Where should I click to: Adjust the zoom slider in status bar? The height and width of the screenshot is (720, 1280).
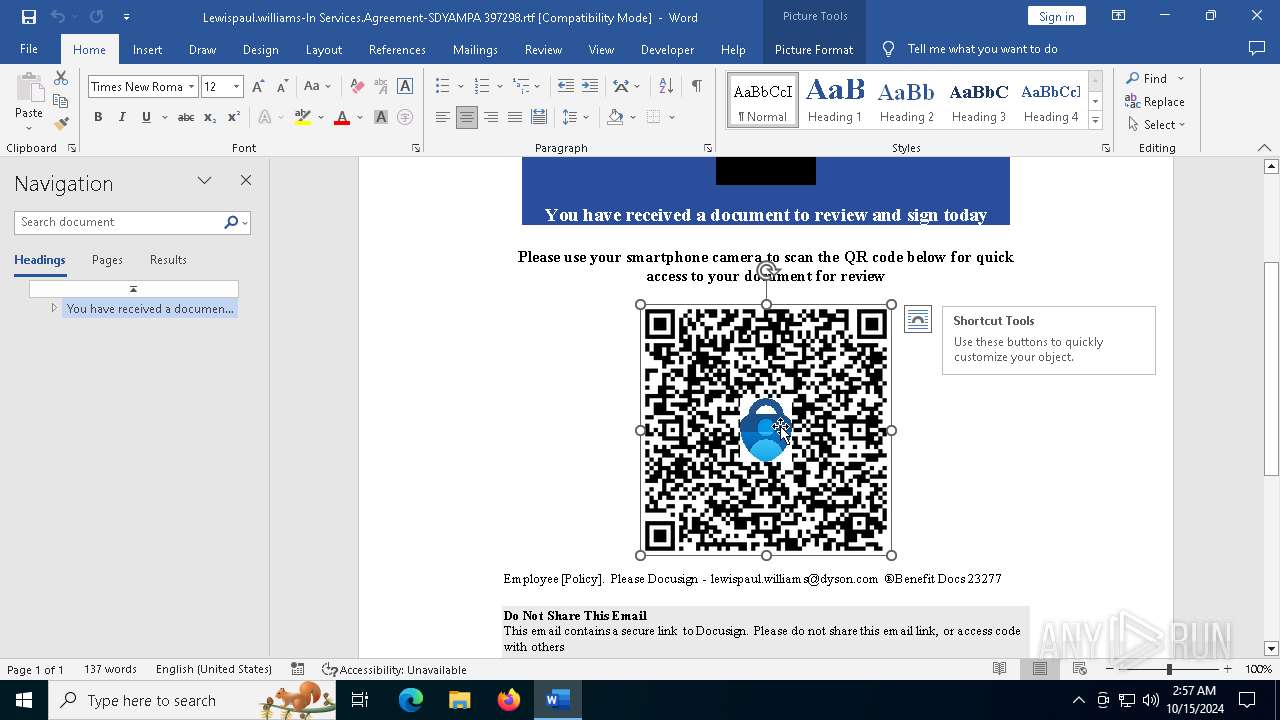point(1169,669)
